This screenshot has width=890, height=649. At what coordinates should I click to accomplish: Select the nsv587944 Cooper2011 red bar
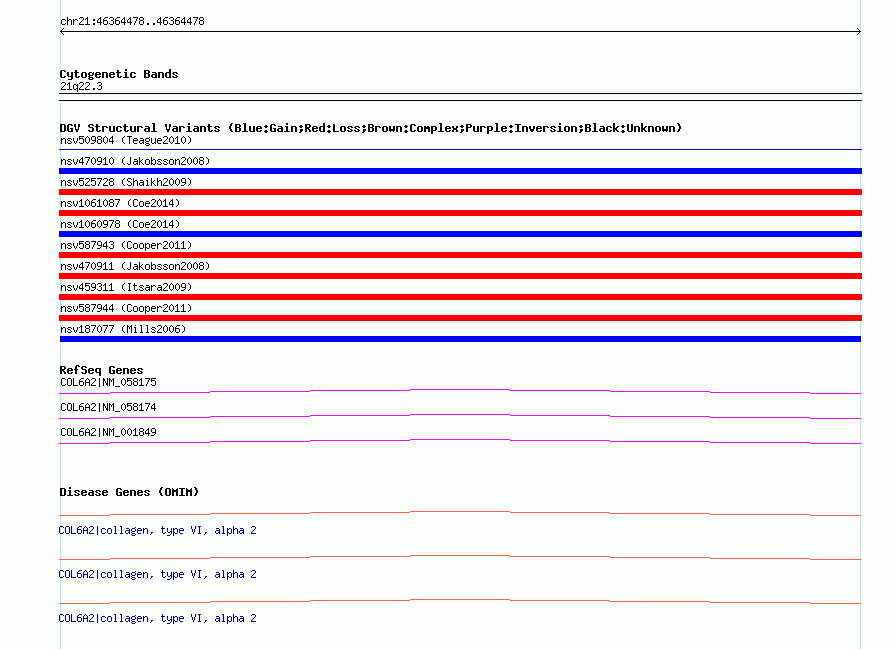pos(460,318)
